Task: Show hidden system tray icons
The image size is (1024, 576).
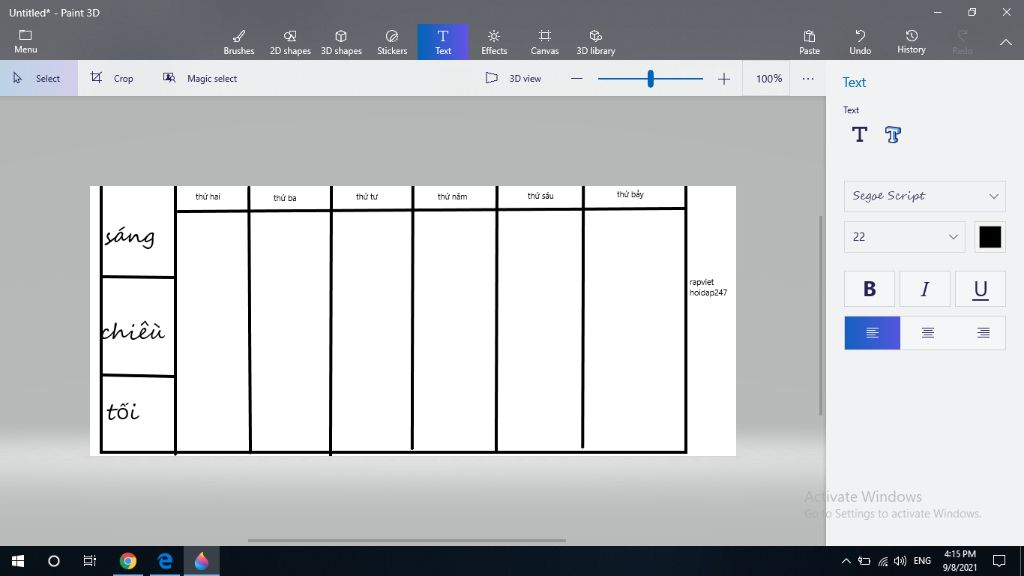Action: point(846,561)
